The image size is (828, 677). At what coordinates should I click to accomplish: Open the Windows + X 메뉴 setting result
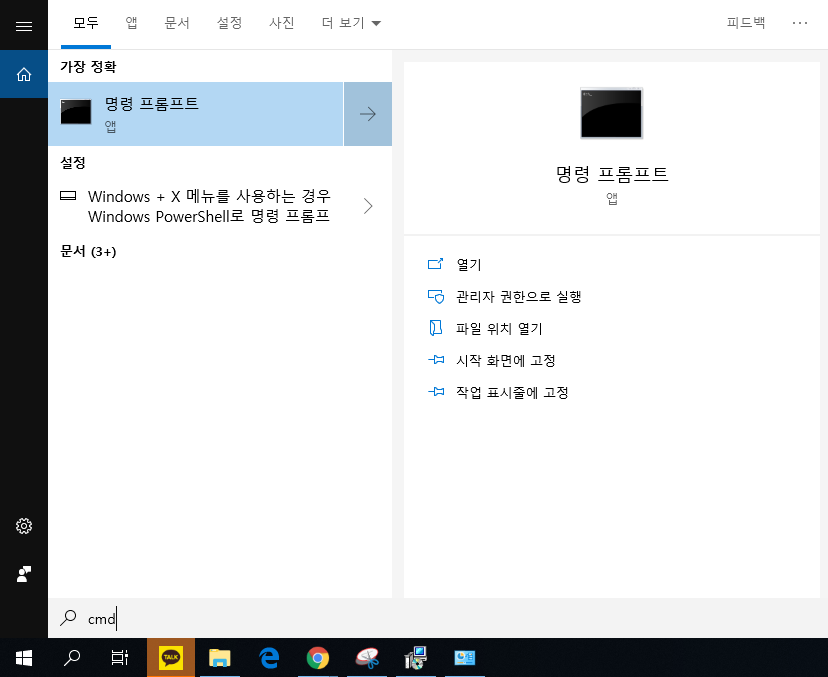click(209, 206)
